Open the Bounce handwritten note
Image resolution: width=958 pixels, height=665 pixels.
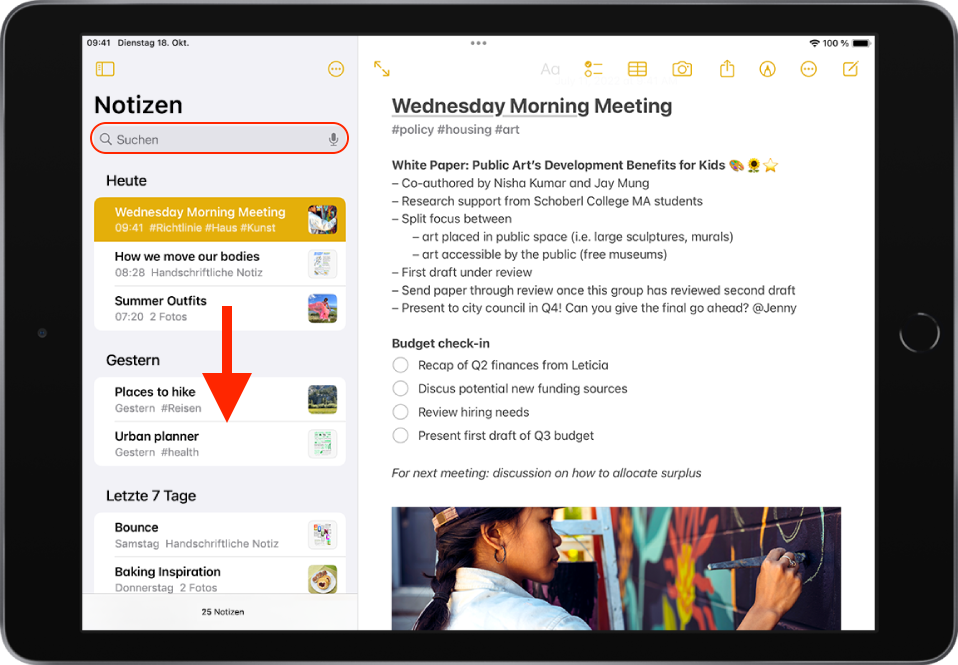(220, 535)
